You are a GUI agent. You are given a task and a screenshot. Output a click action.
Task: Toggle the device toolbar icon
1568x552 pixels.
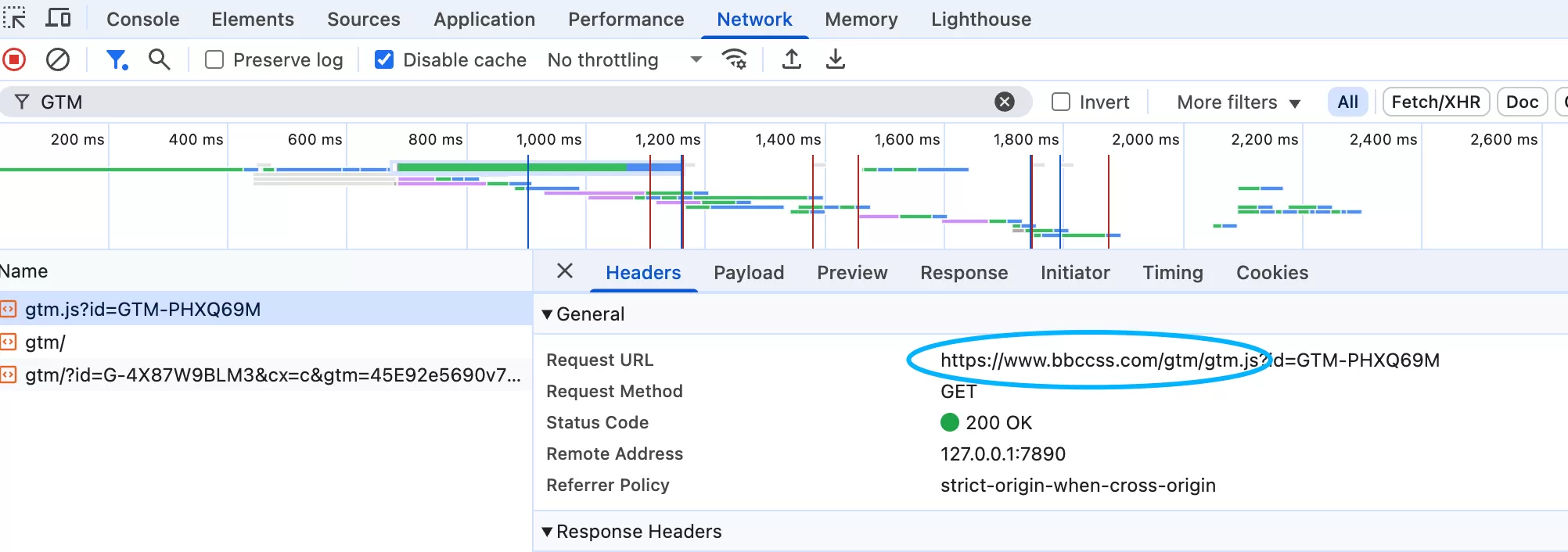(58, 18)
